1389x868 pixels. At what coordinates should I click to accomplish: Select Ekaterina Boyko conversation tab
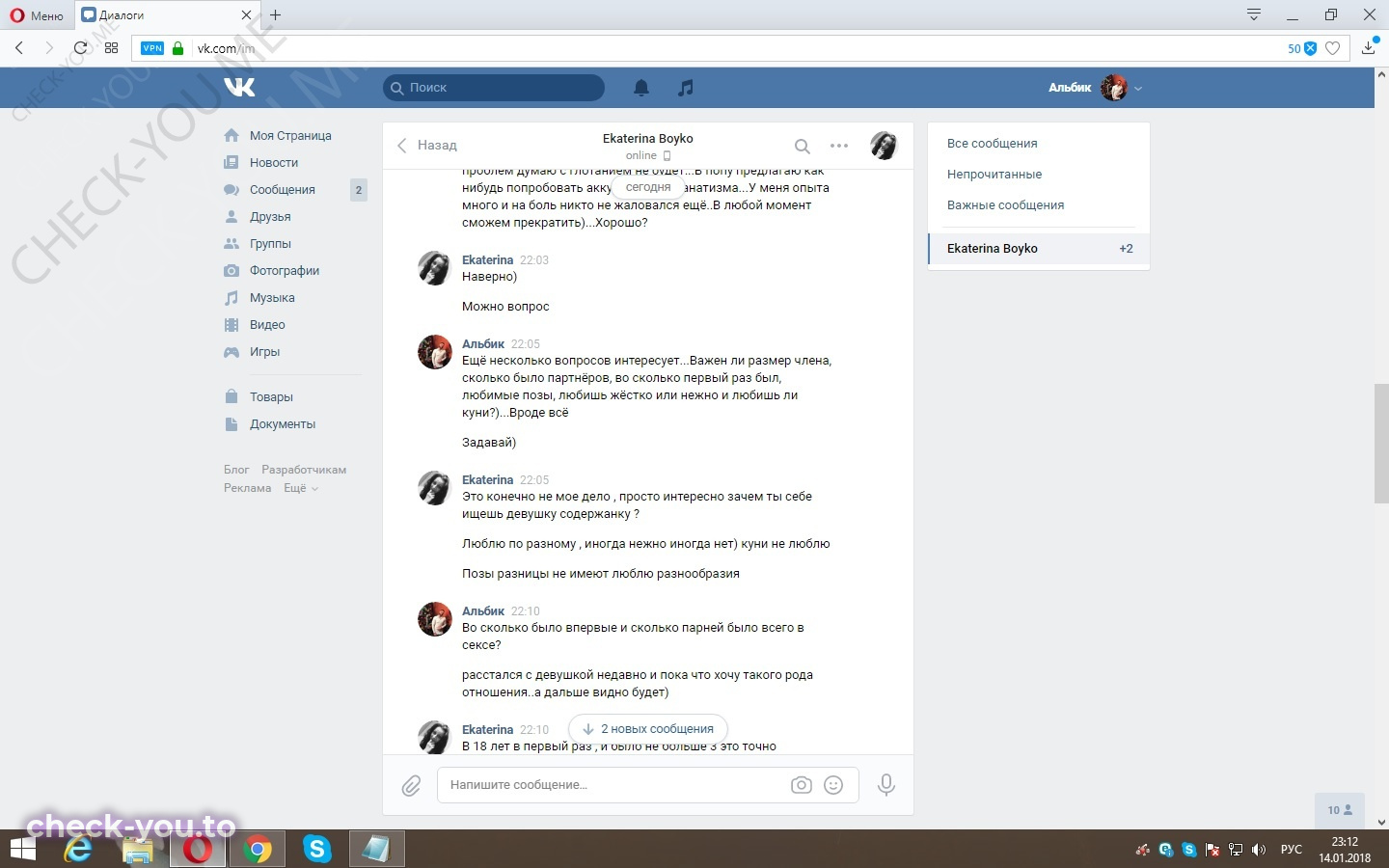tap(1039, 249)
